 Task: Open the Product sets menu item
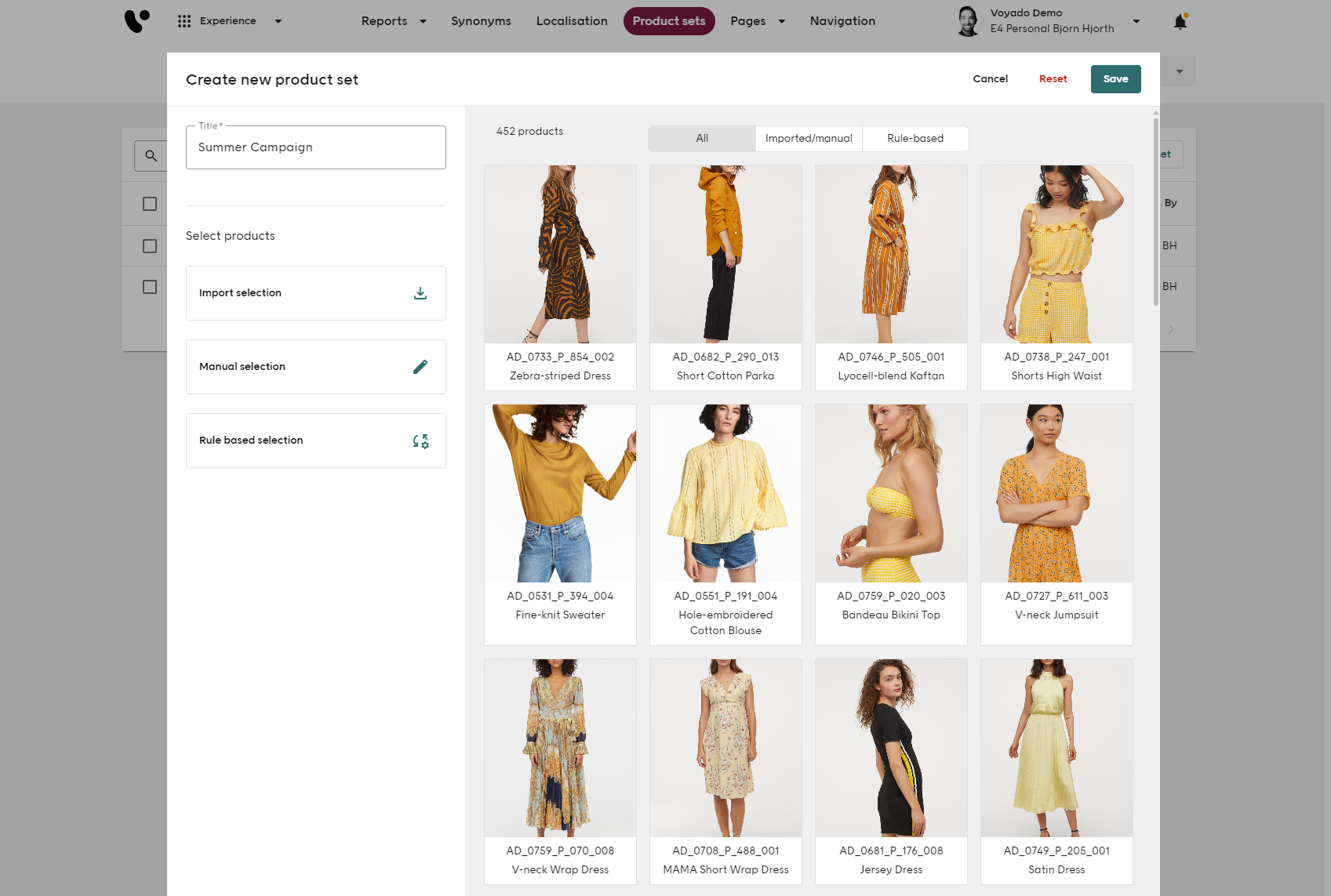click(x=669, y=21)
